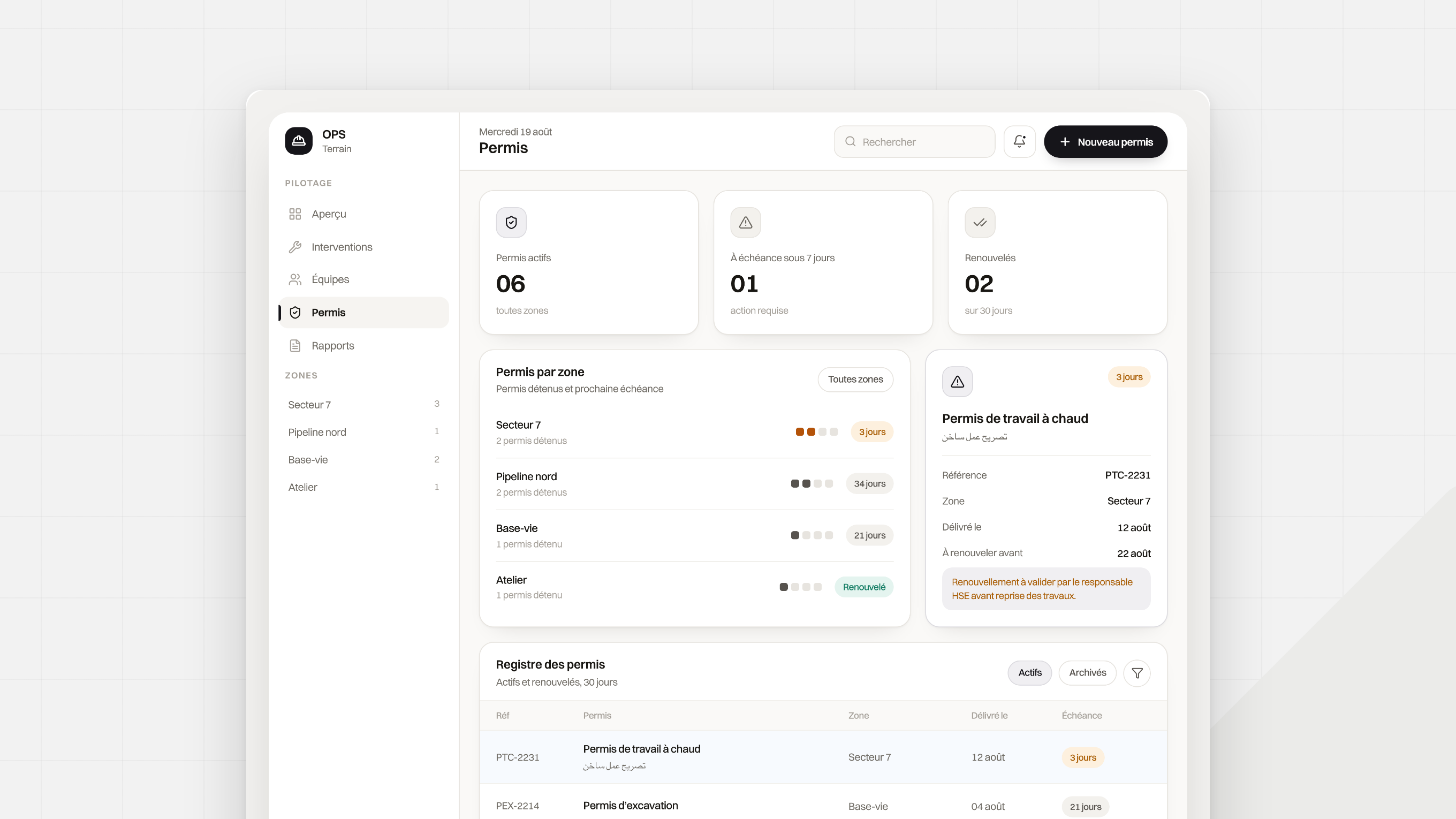Click the shield icon on Permis actifs card
Viewport: 1456px width, 819px height.
click(x=511, y=223)
